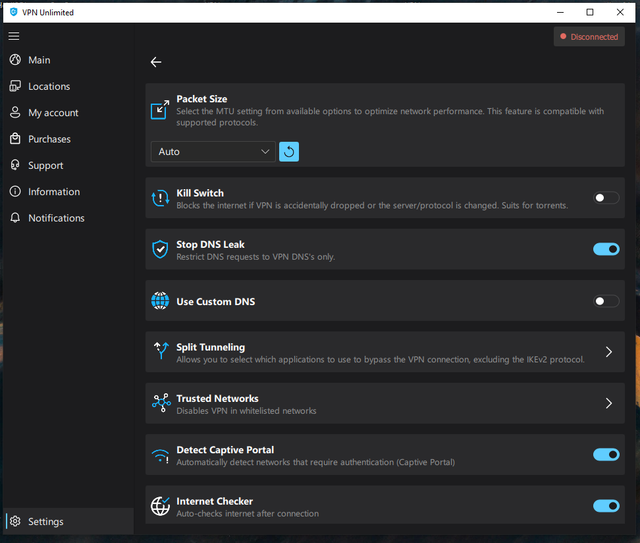
Task: Click the My account person icon
Action: pos(15,112)
